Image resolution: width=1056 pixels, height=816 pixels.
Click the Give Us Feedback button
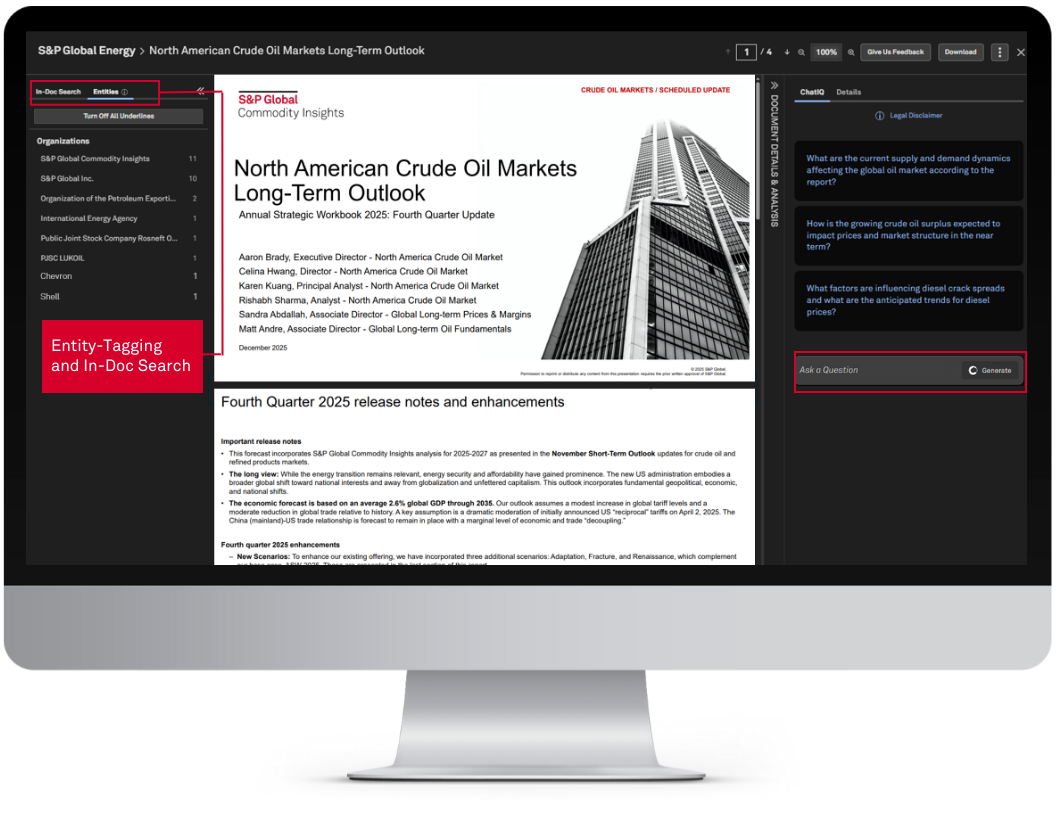[895, 52]
